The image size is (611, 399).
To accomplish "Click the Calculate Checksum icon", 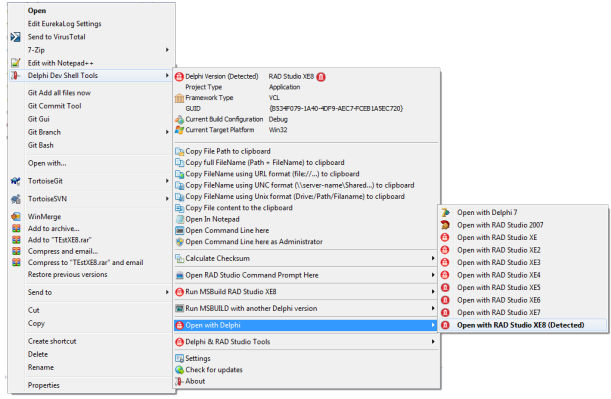I will (x=180, y=258).
